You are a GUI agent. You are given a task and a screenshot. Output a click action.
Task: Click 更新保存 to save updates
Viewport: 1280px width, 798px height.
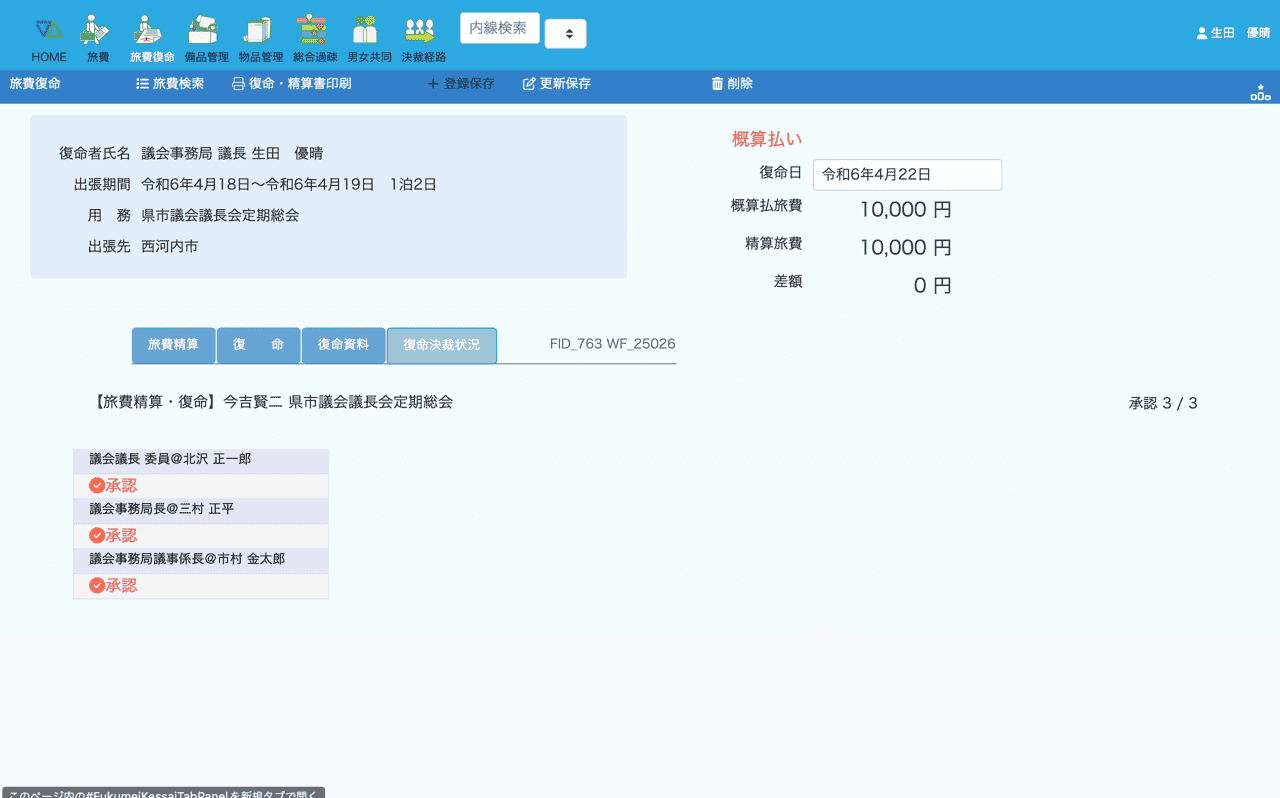tap(557, 84)
